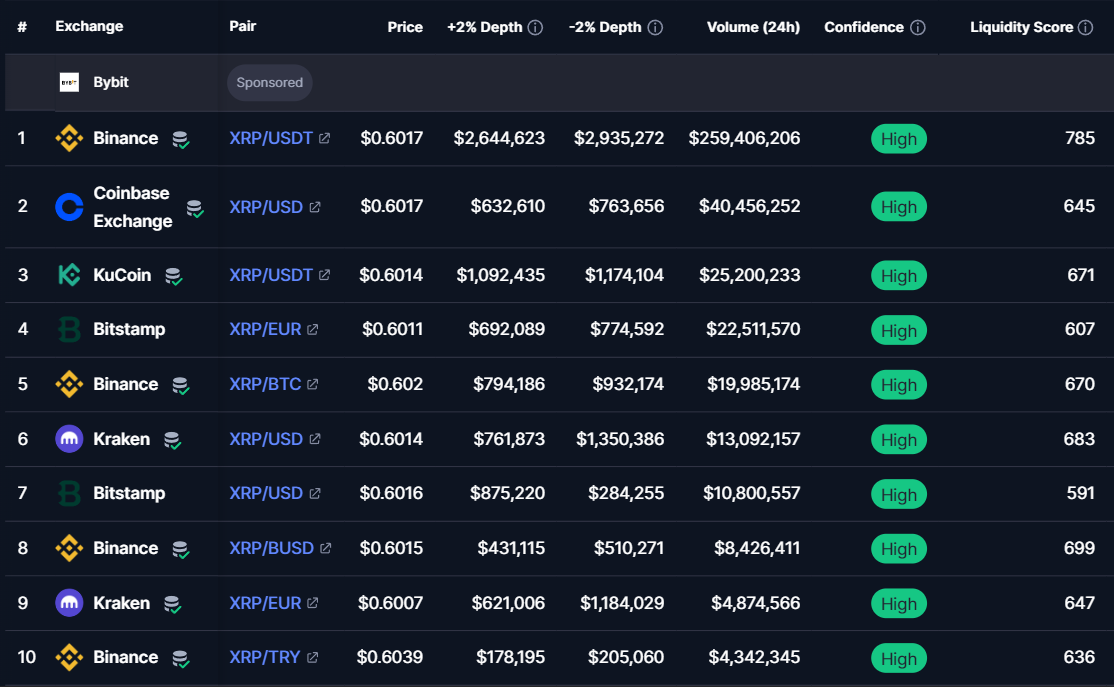Click the $259,406,206 volume value
1114x687 pixels.
pos(744,138)
